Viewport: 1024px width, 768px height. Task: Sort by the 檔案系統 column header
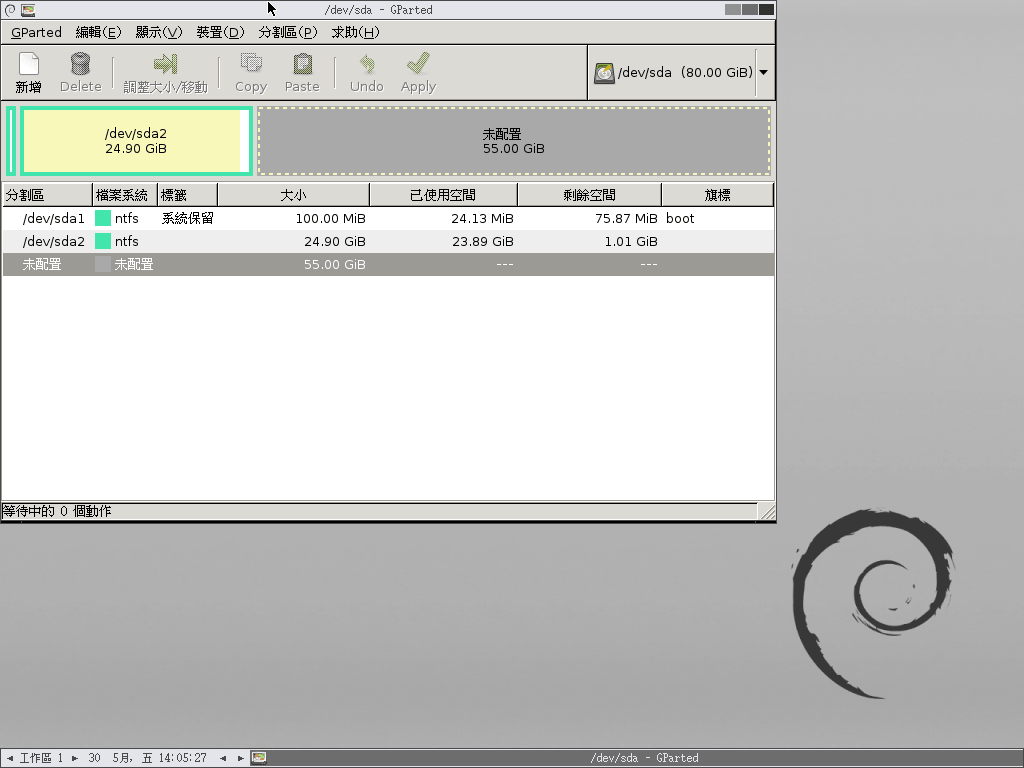[x=122, y=195]
